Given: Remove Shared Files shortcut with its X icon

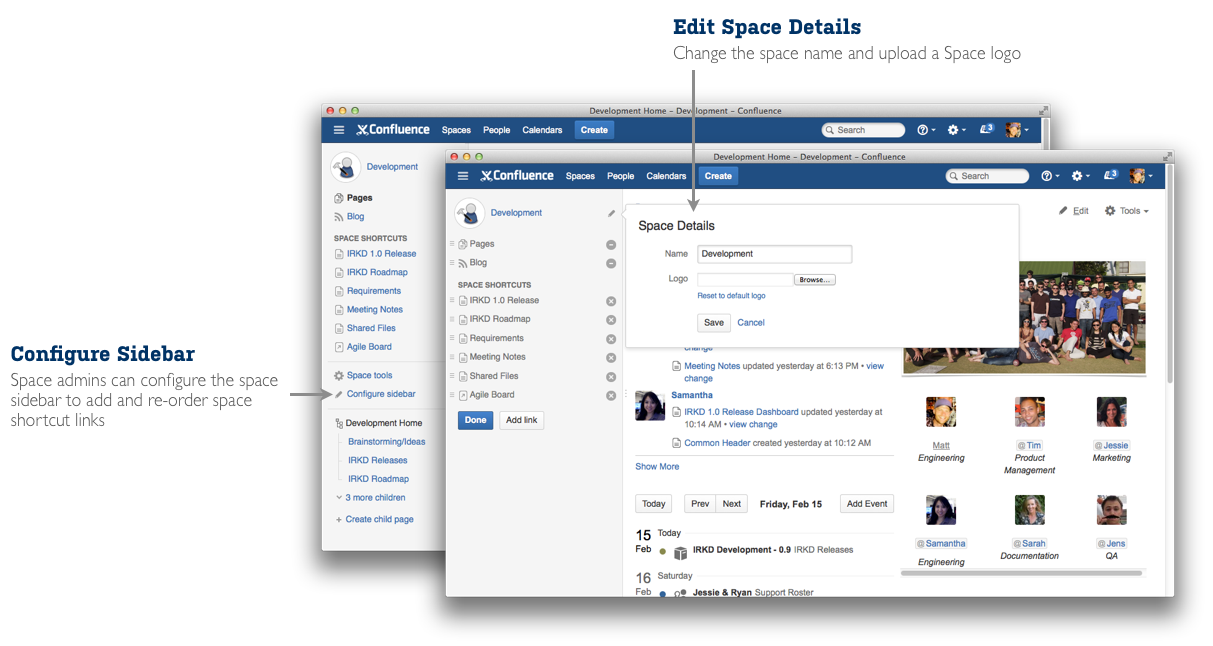Looking at the screenshot, I should tap(611, 377).
